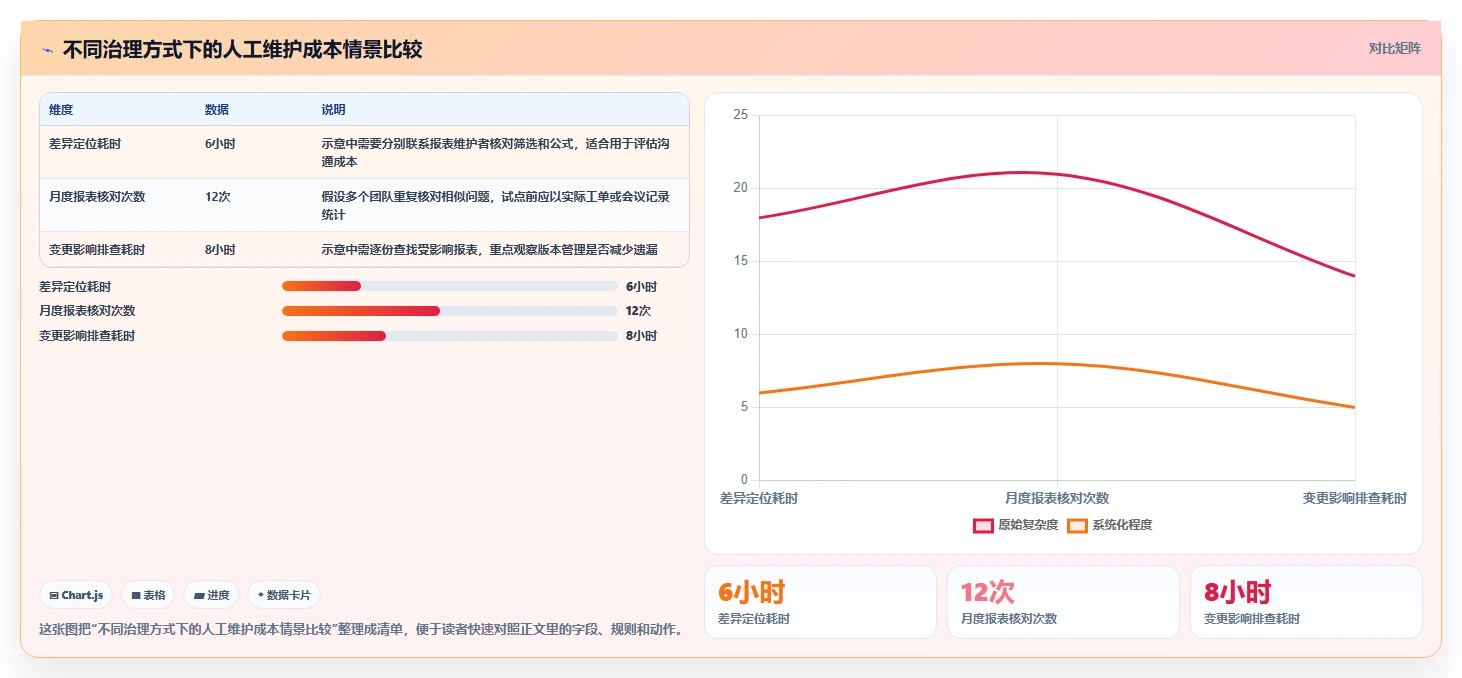Click the y-axis value 10
1462x678 pixels.
point(741,334)
